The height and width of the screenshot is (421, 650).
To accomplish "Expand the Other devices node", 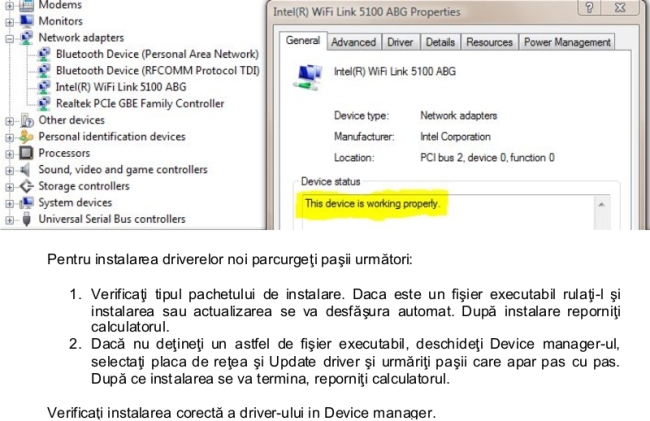I will click(x=9, y=121).
